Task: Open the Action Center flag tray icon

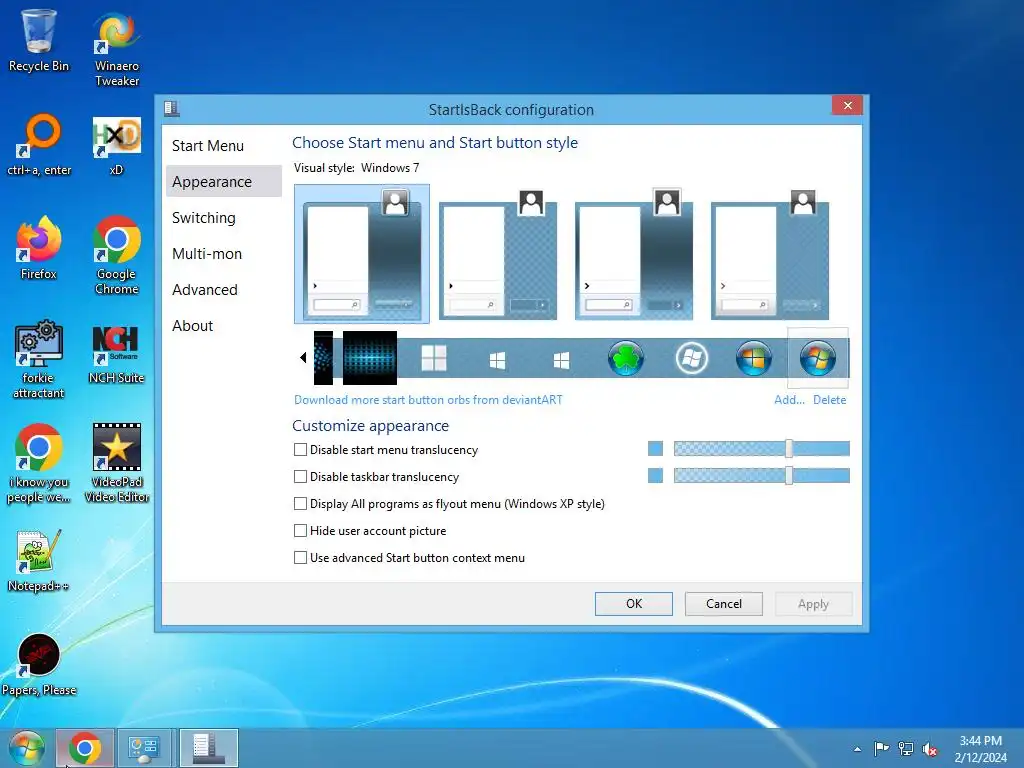Action: coord(881,748)
